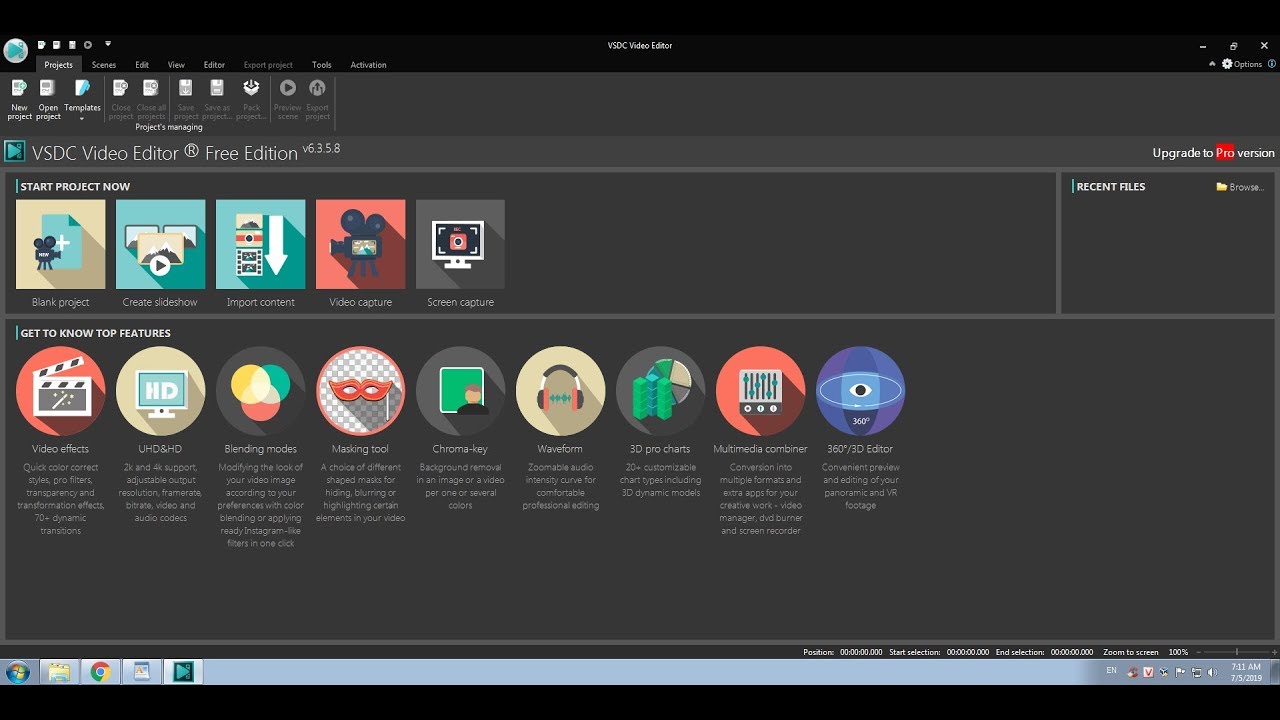Open the Options gear menu
The height and width of the screenshot is (720, 1280).
coord(1242,64)
